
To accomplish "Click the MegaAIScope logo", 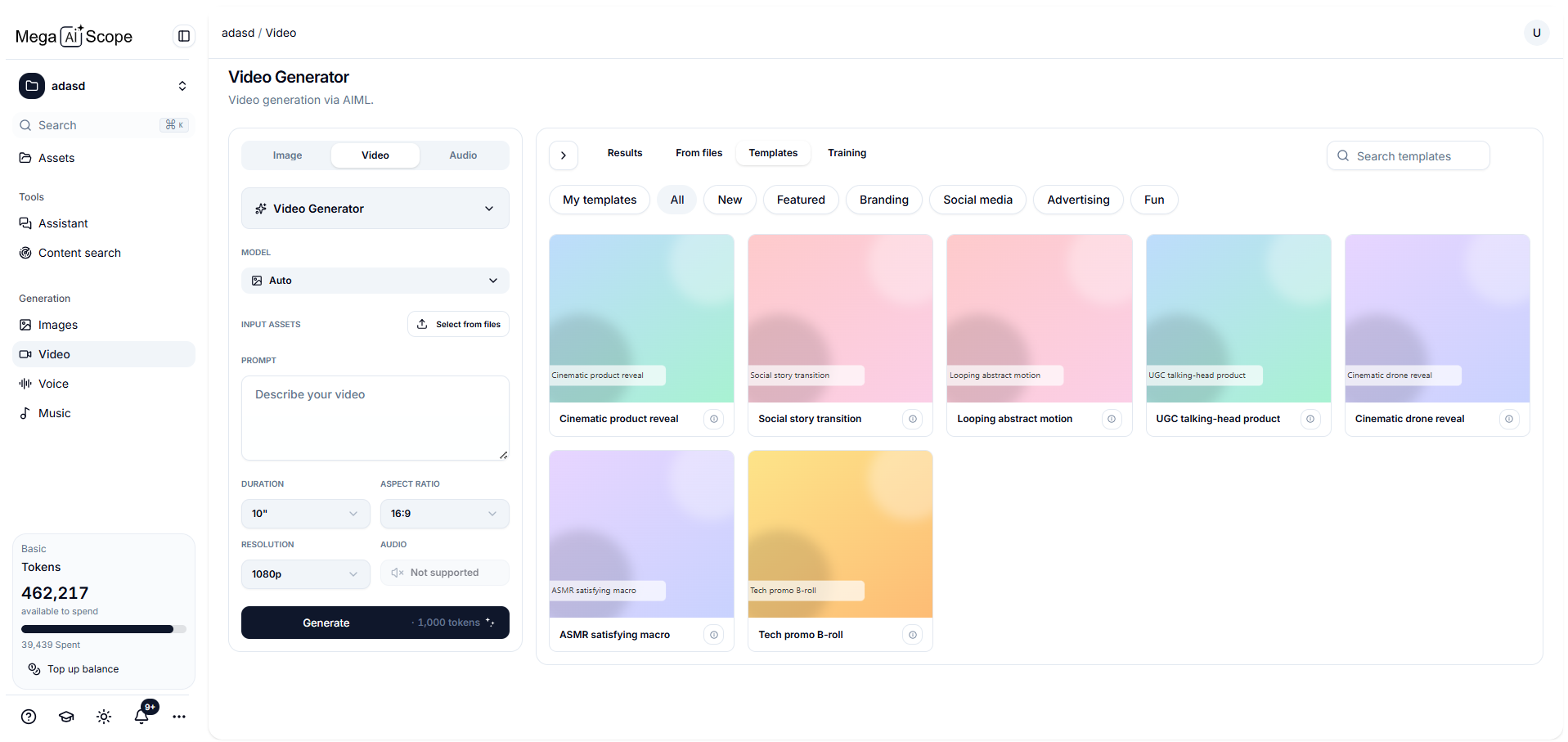I will (x=74, y=36).
